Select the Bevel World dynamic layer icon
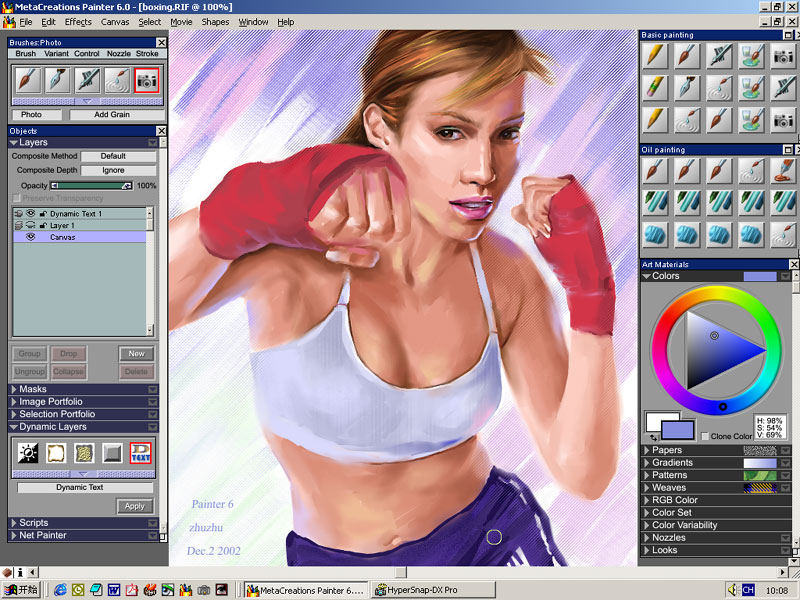800x600 pixels. (113, 453)
